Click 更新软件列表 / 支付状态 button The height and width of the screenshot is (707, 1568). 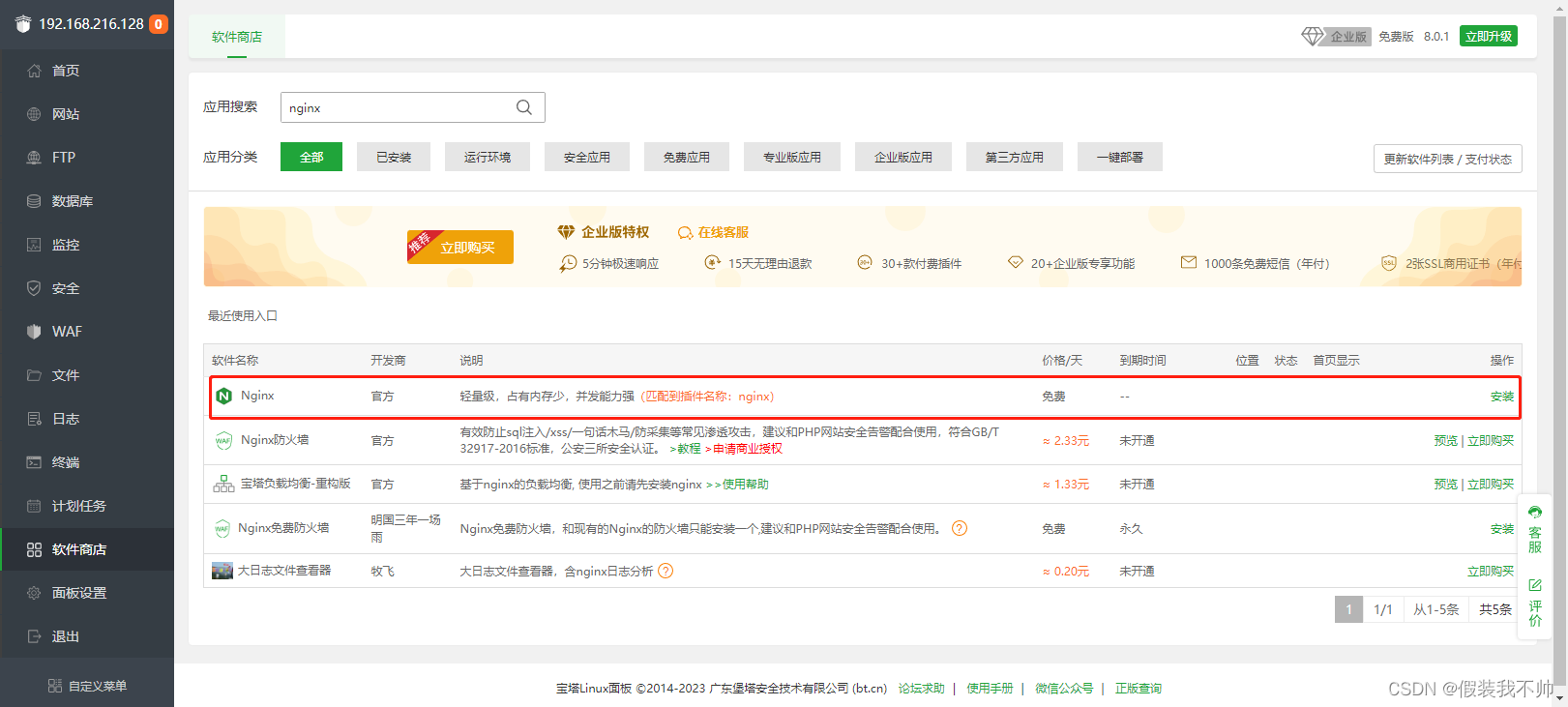1448,159
